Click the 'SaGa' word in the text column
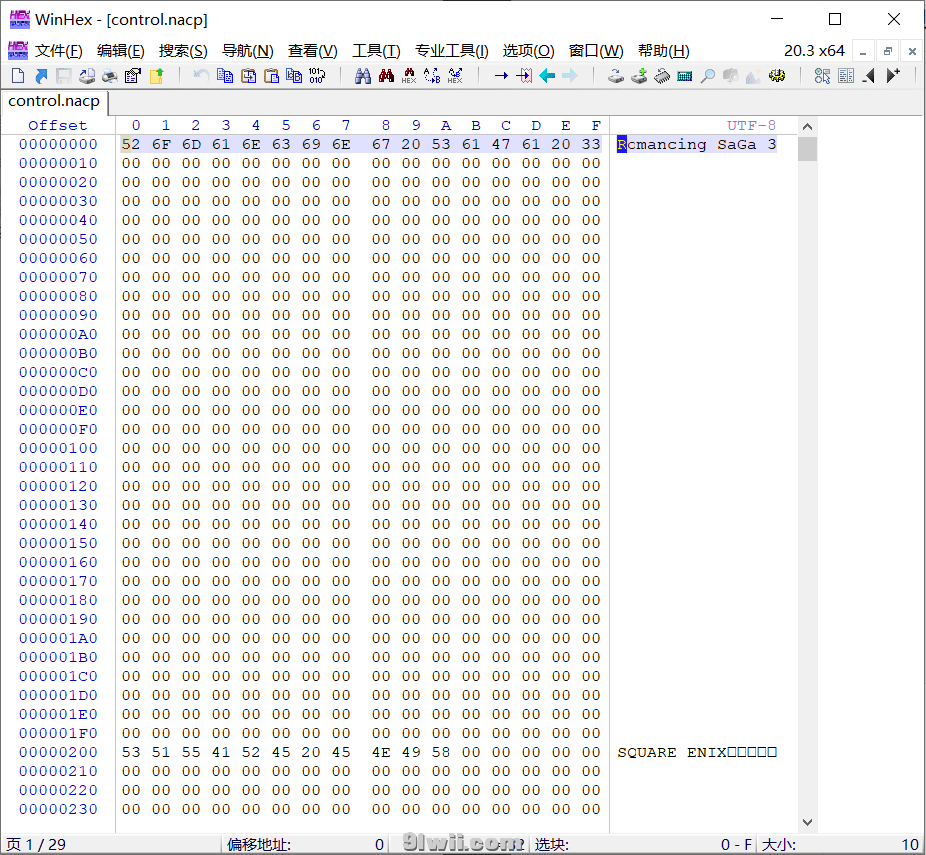926x855 pixels. pyautogui.click(x=736, y=144)
